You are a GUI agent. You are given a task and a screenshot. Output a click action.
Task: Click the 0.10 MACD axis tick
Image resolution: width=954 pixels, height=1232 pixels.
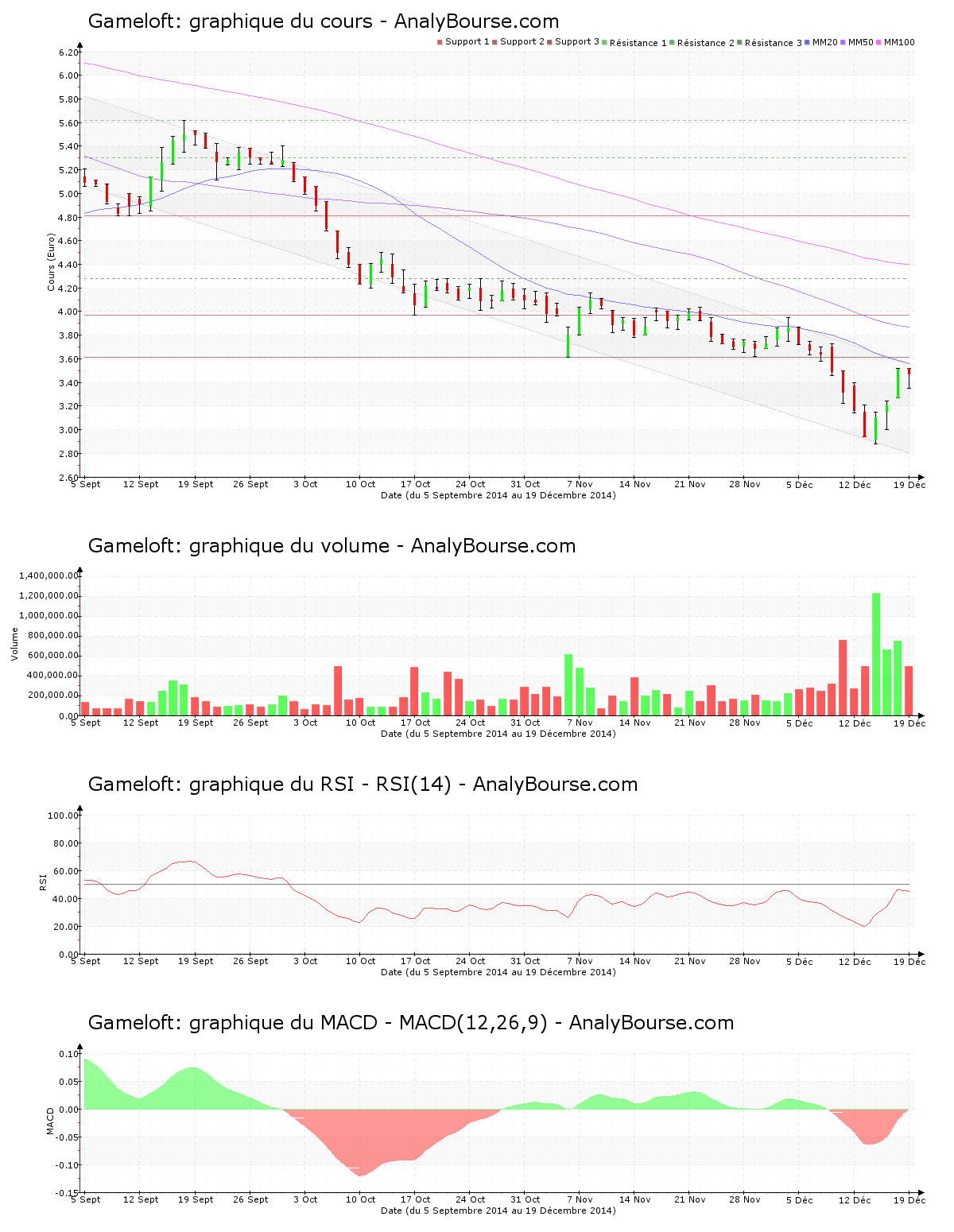point(68,1054)
